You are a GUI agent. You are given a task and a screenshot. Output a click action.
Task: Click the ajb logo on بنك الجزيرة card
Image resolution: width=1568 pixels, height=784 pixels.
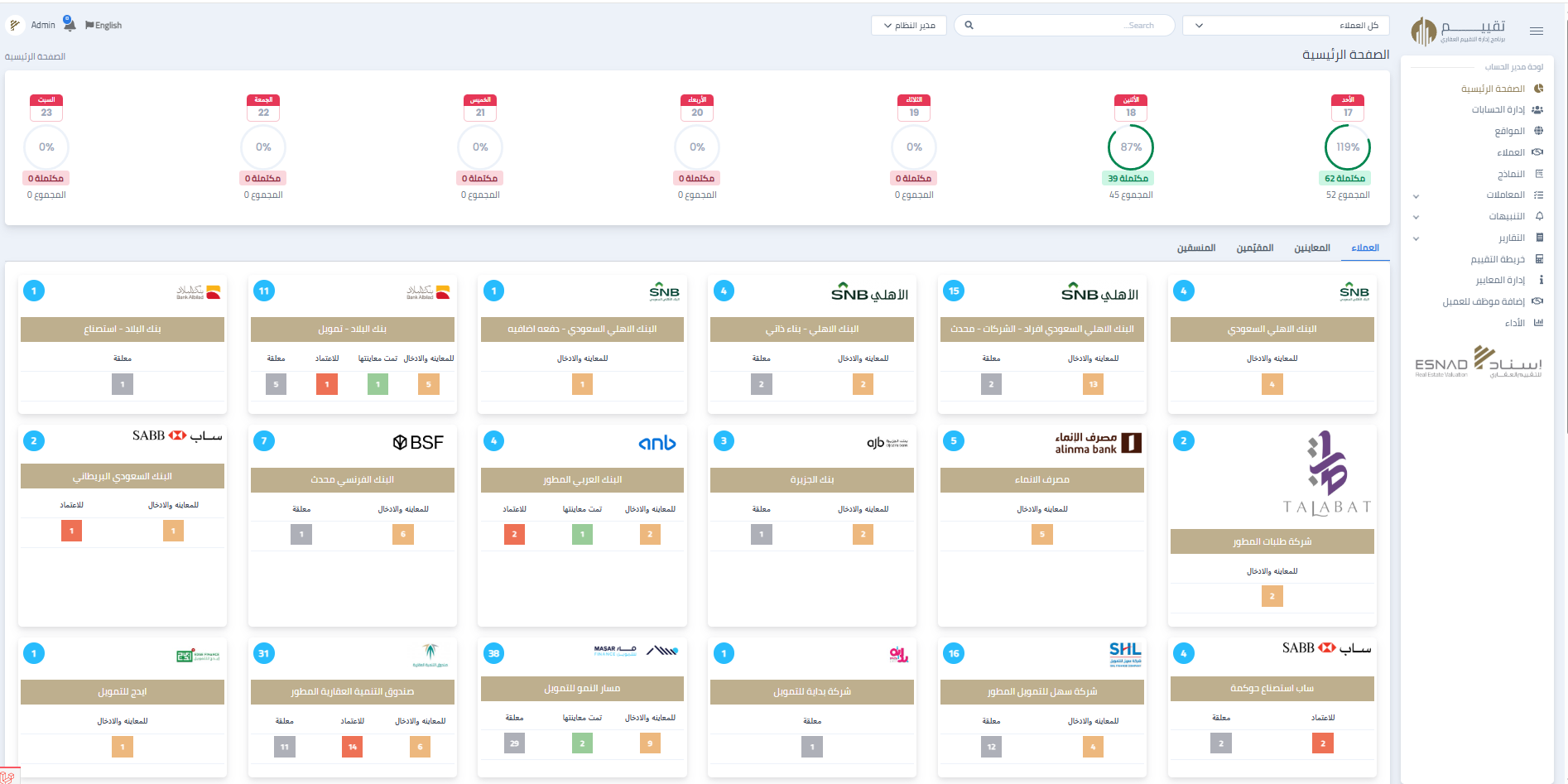[887, 443]
